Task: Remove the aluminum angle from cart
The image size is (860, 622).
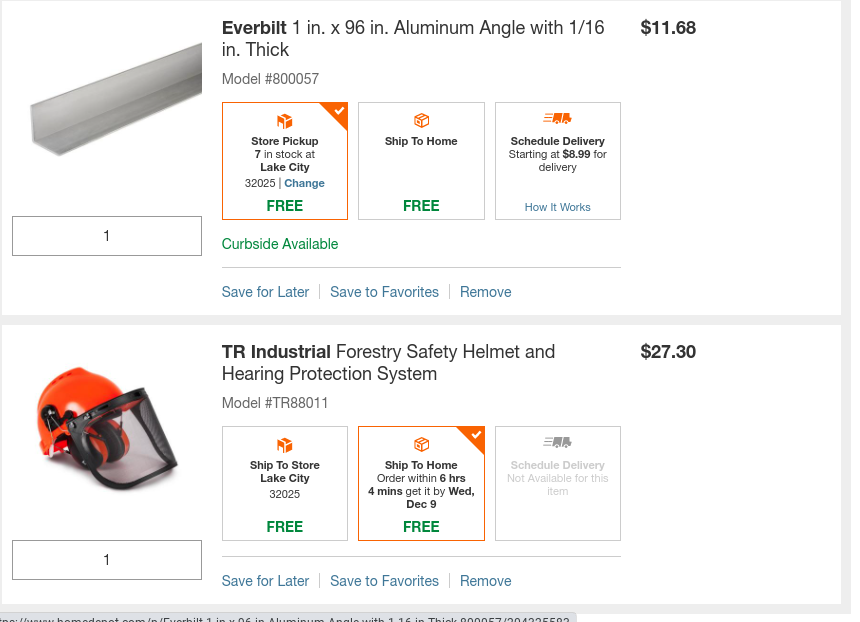Action: pyautogui.click(x=486, y=292)
